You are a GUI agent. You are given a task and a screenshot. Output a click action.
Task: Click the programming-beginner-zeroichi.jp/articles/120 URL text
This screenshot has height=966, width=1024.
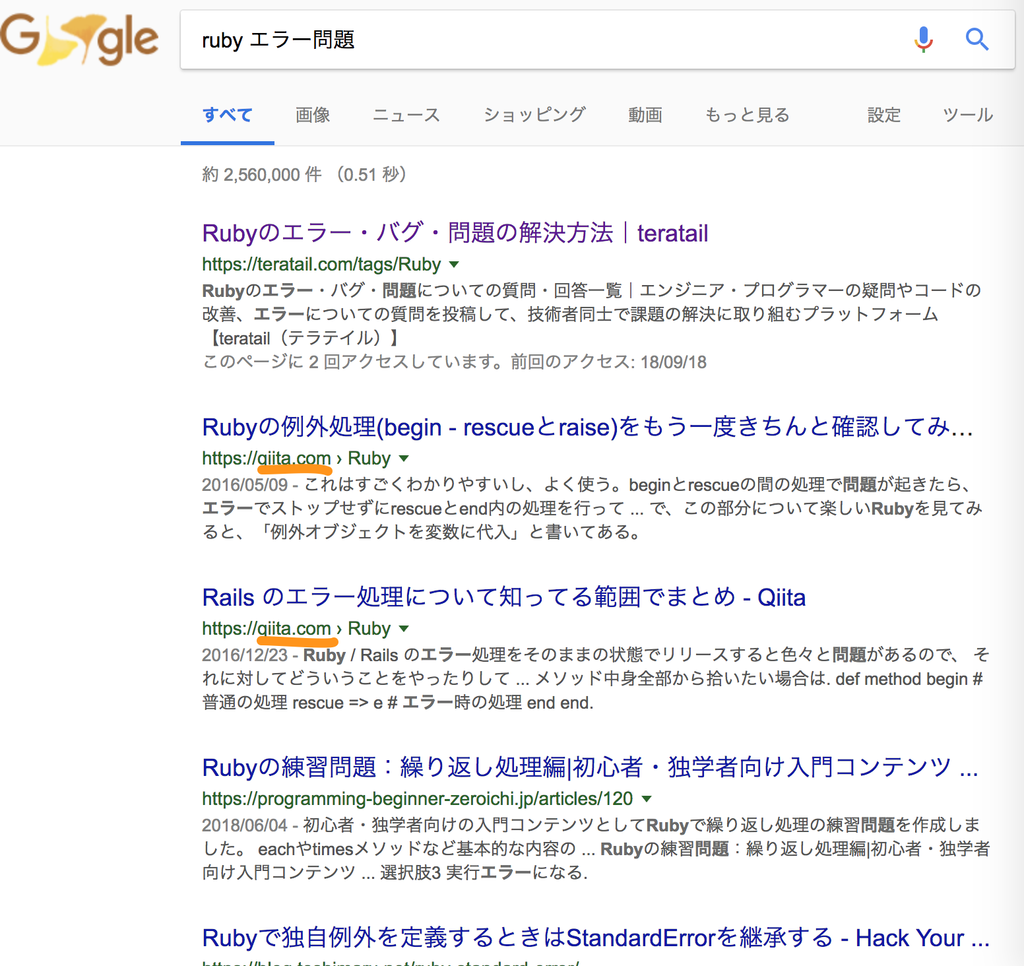pyautogui.click(x=417, y=799)
